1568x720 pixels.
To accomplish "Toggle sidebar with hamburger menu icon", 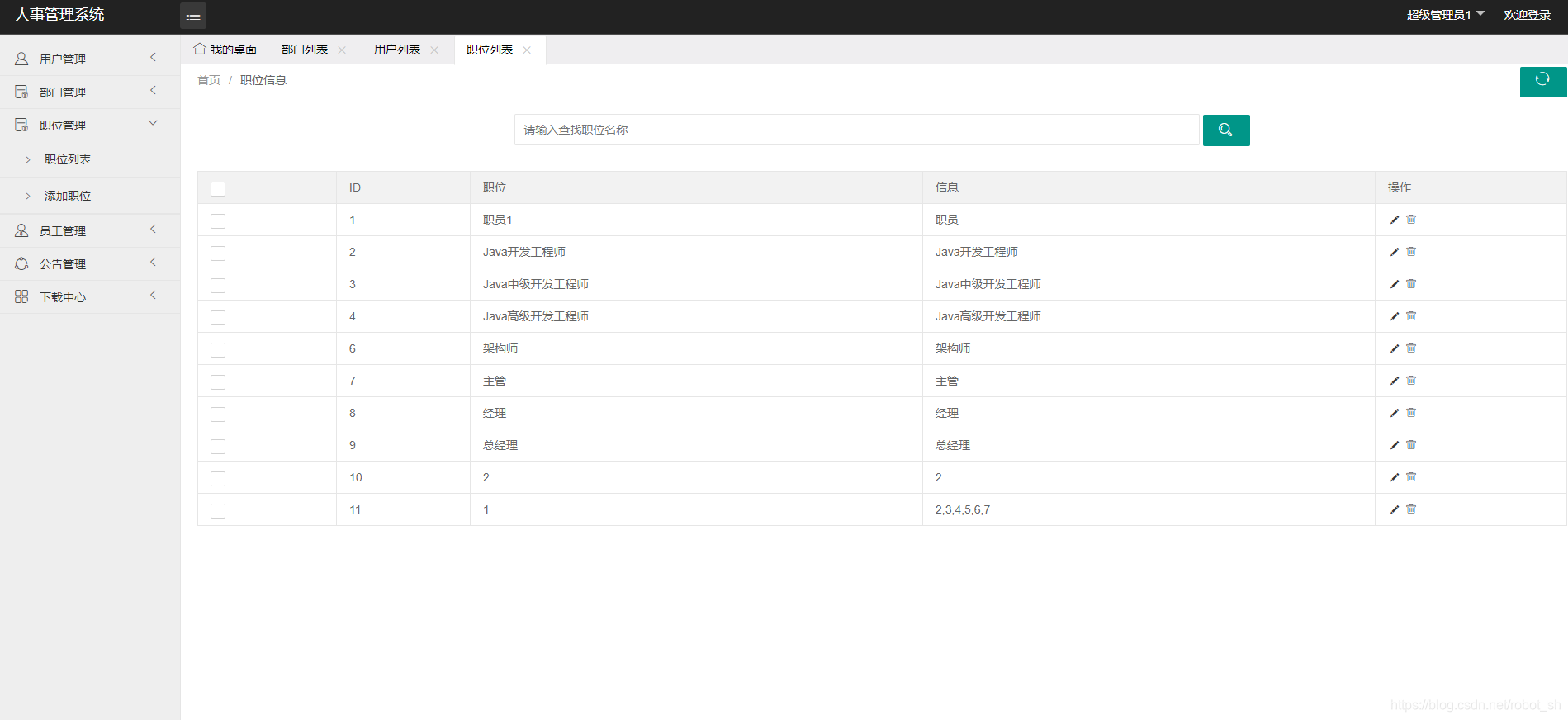I will click(193, 16).
